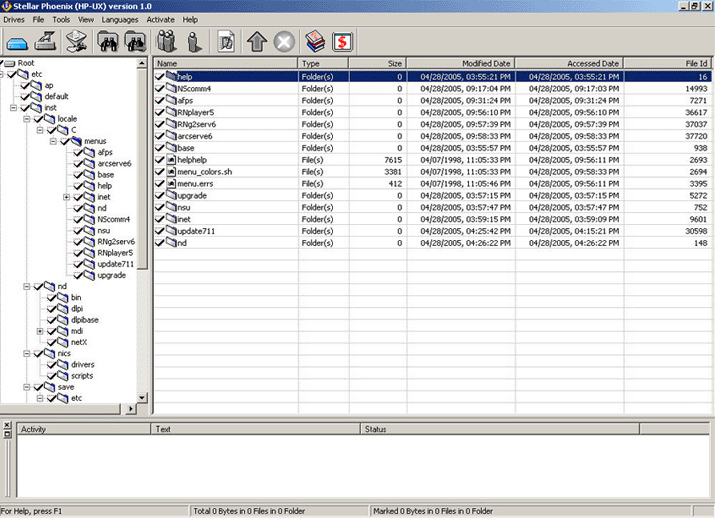715x518 pixels.
Task: Uncheck arcserve6 row in file list
Action: point(160,135)
